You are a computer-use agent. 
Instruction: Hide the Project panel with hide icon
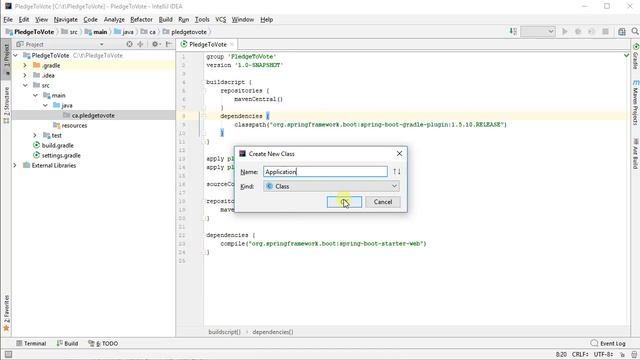[169, 44]
